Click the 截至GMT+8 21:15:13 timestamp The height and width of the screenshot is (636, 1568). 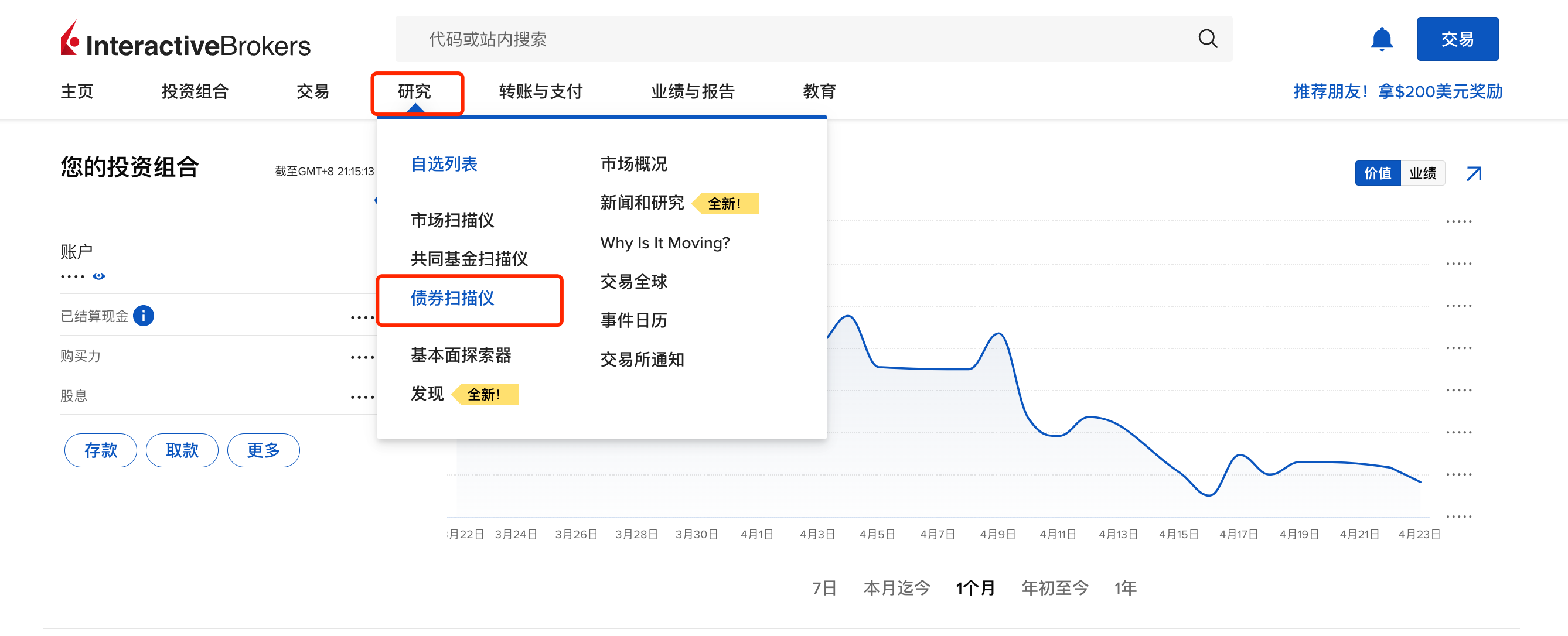(324, 171)
